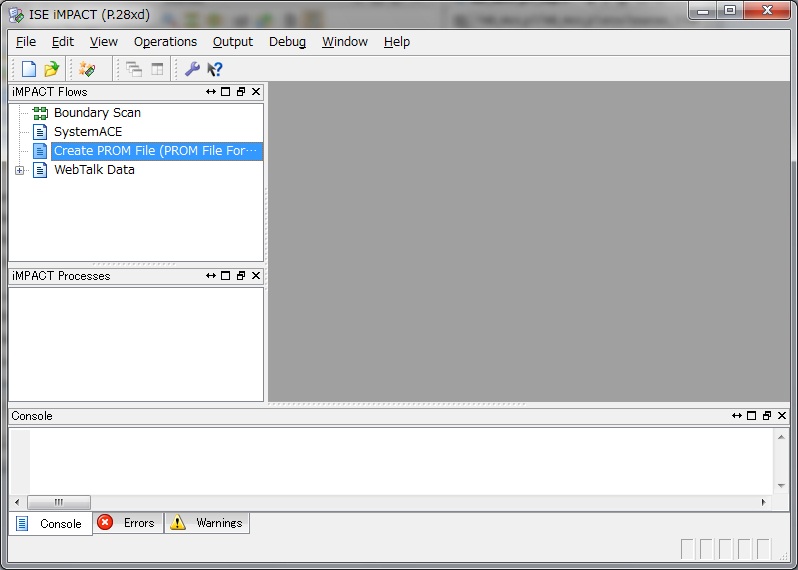Undock the iMPACT Processes panel
The image size is (798, 570).
point(241,275)
